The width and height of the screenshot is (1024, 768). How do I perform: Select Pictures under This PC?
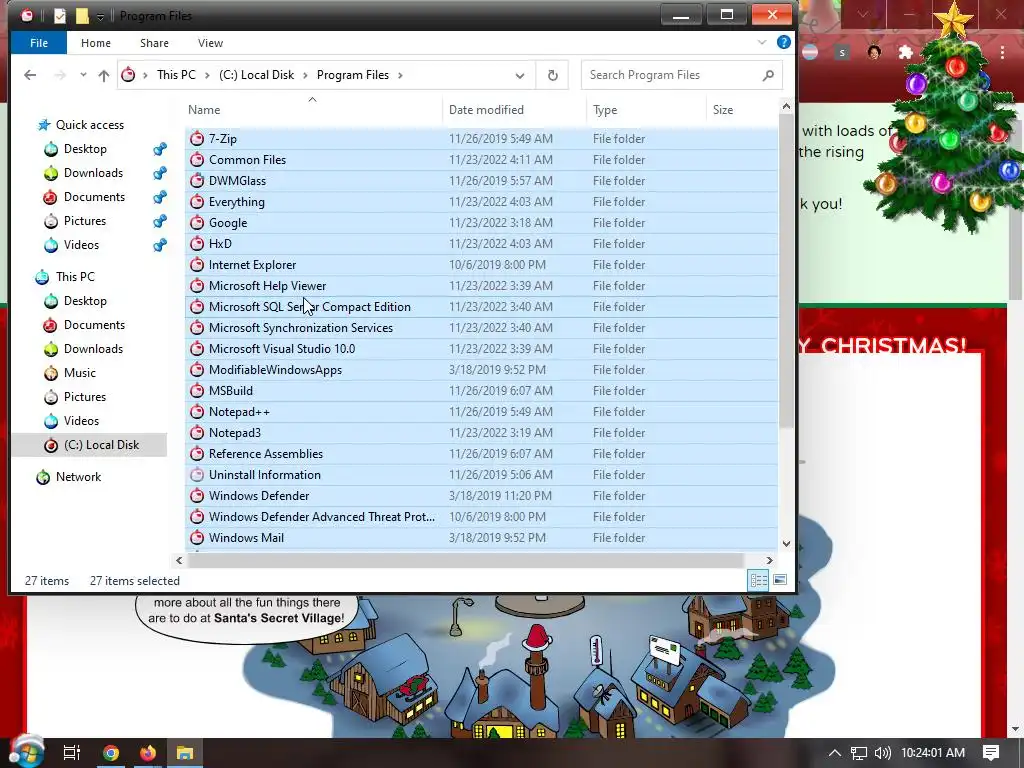(x=85, y=397)
